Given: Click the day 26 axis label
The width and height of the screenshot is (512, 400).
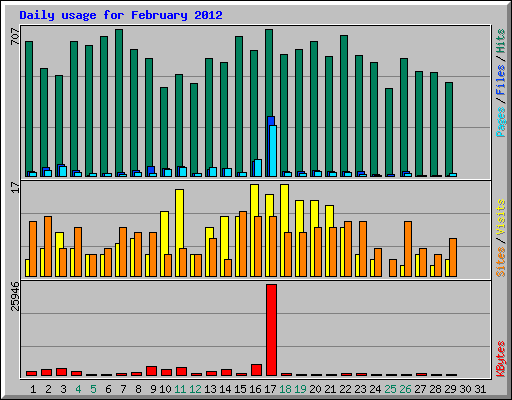Looking at the screenshot, I should point(405,389).
